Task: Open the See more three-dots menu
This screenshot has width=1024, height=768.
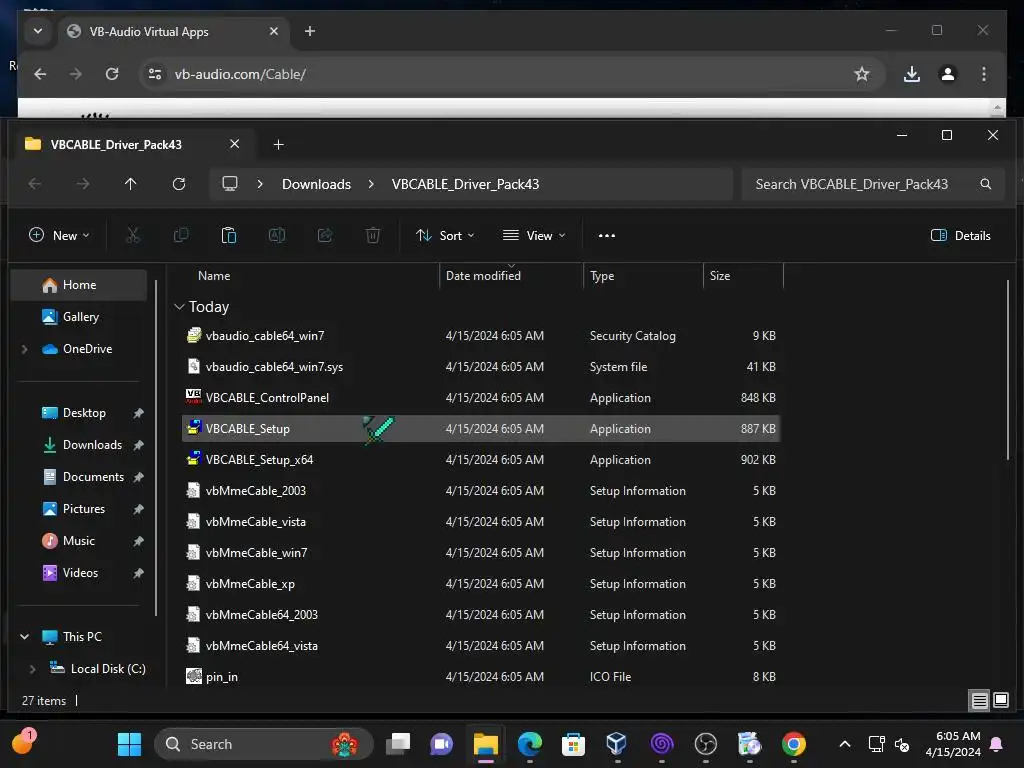Action: (x=607, y=236)
